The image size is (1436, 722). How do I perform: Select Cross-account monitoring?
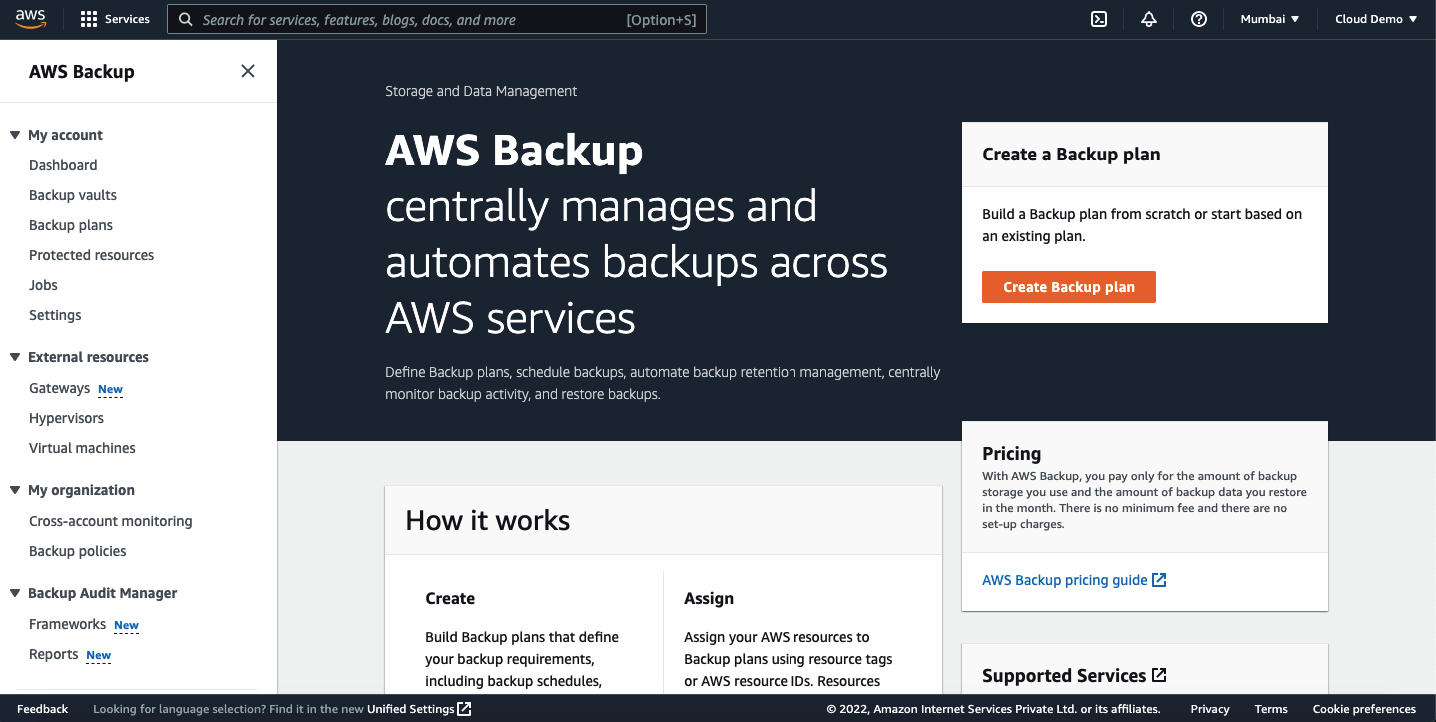[x=111, y=521]
